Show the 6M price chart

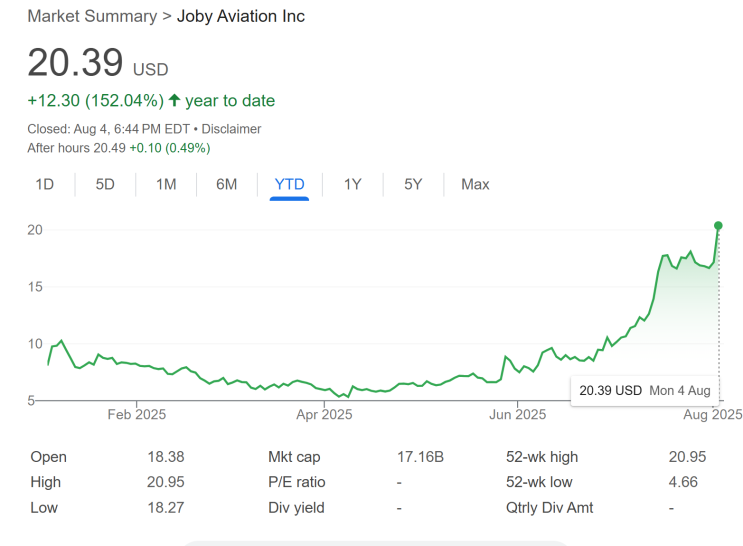click(x=227, y=184)
